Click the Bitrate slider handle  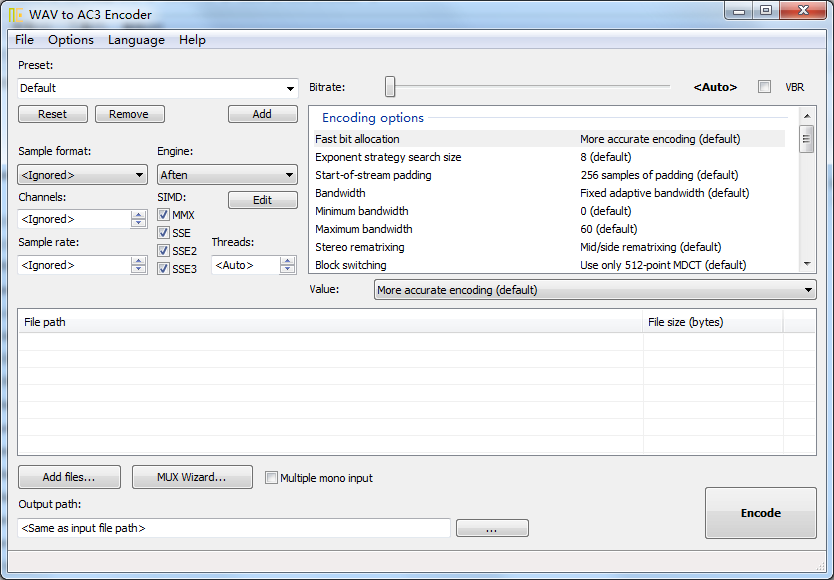tap(389, 87)
